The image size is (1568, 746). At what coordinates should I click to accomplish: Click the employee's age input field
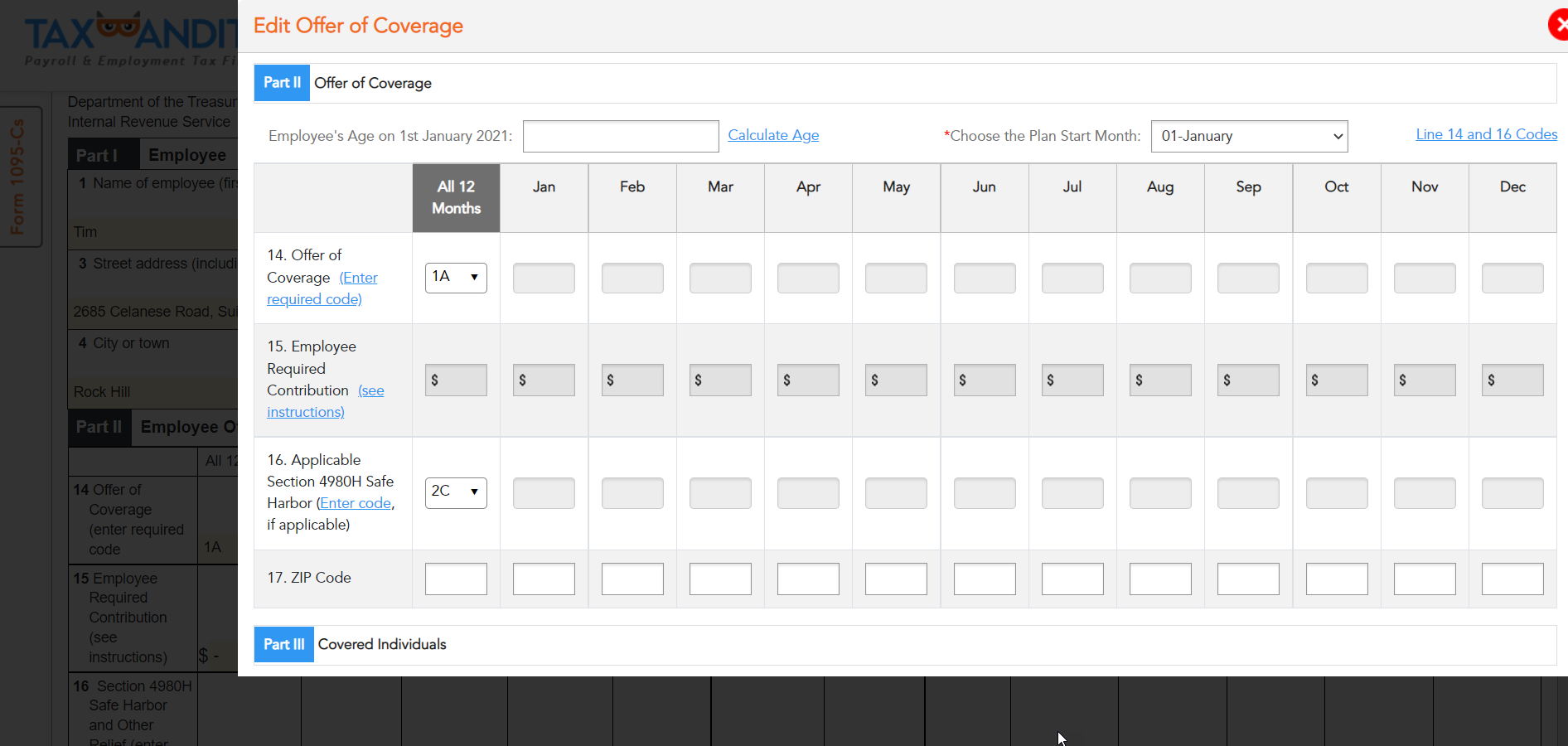tap(620, 136)
